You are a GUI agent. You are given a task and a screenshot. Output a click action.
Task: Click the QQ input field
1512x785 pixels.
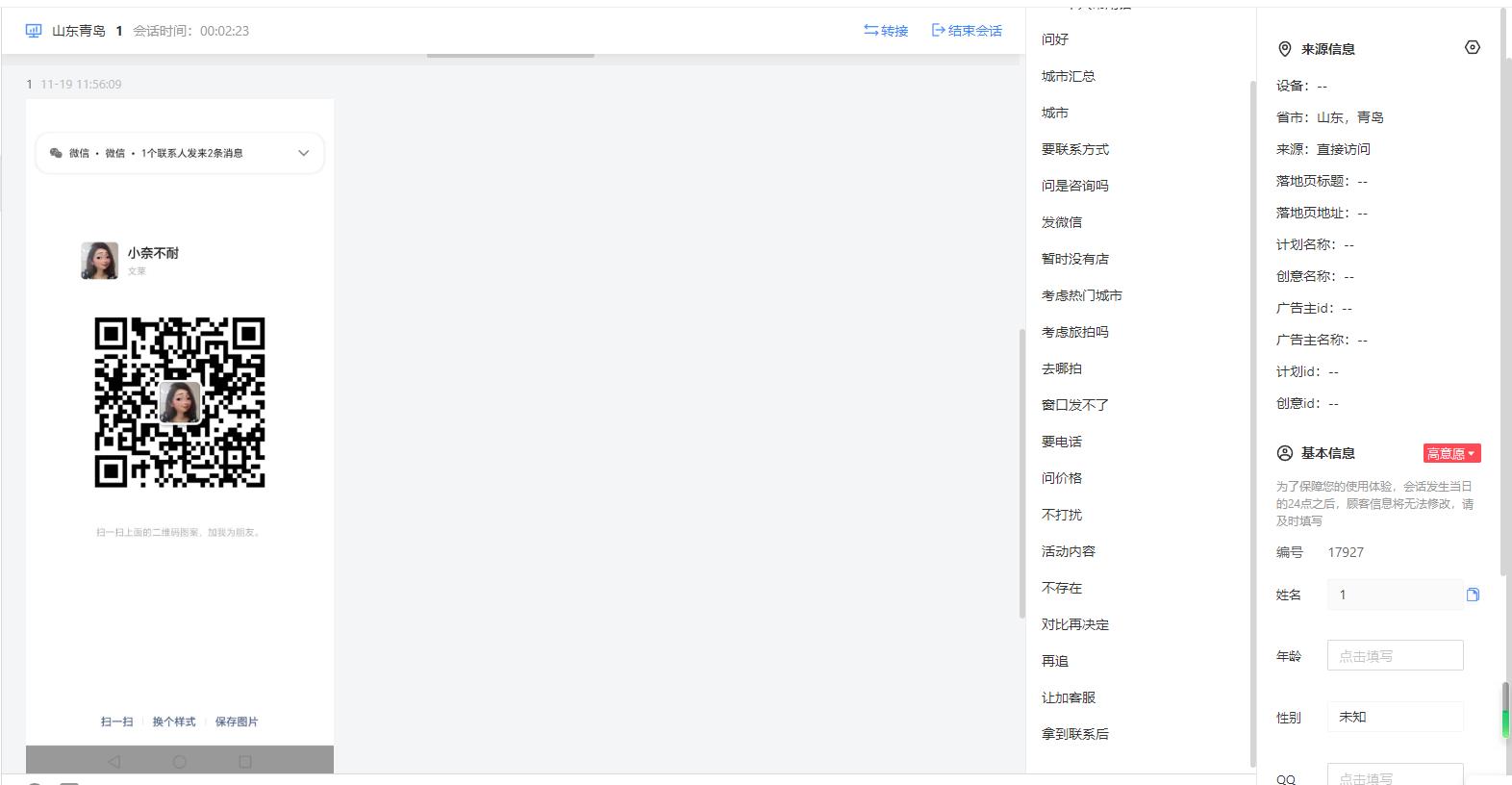(x=1395, y=773)
